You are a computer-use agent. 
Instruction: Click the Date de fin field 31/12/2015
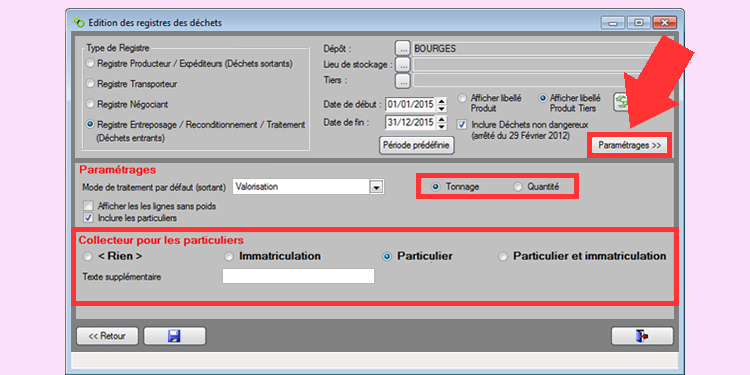pos(411,122)
